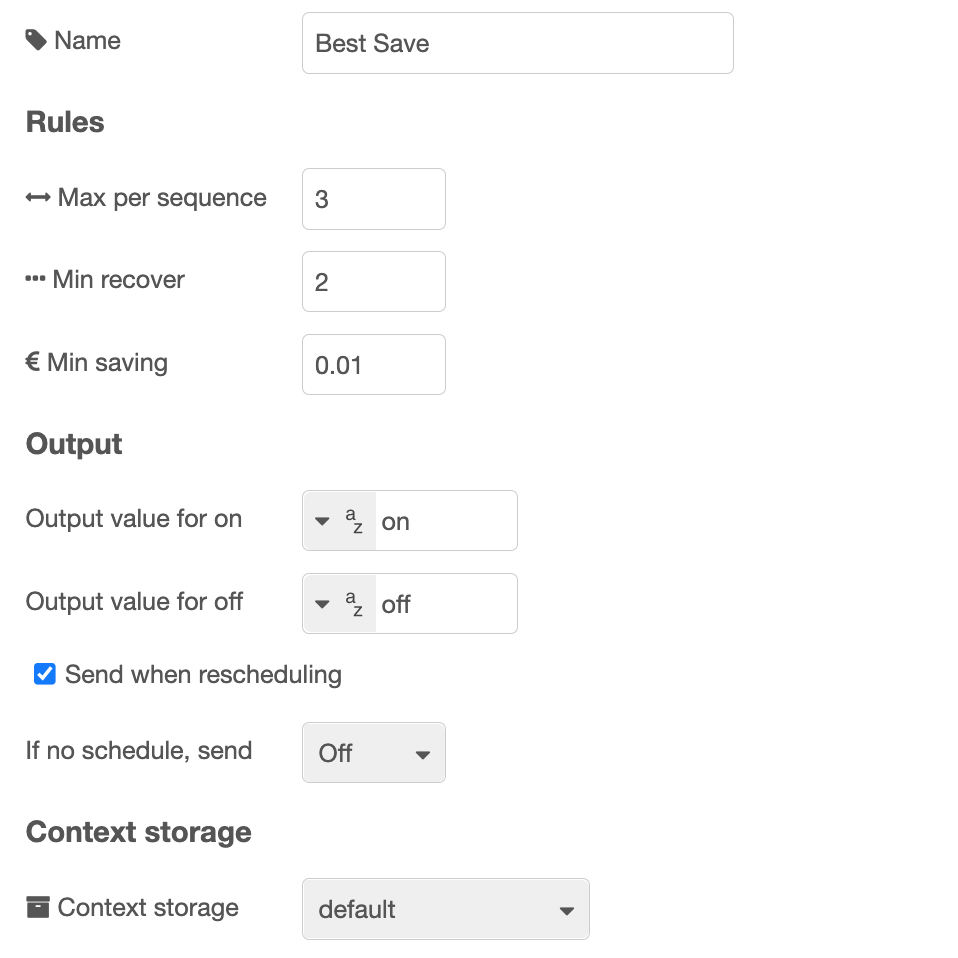
Task: Click the arrows icon for Max per sequence
Action: pyautogui.click(x=38, y=197)
